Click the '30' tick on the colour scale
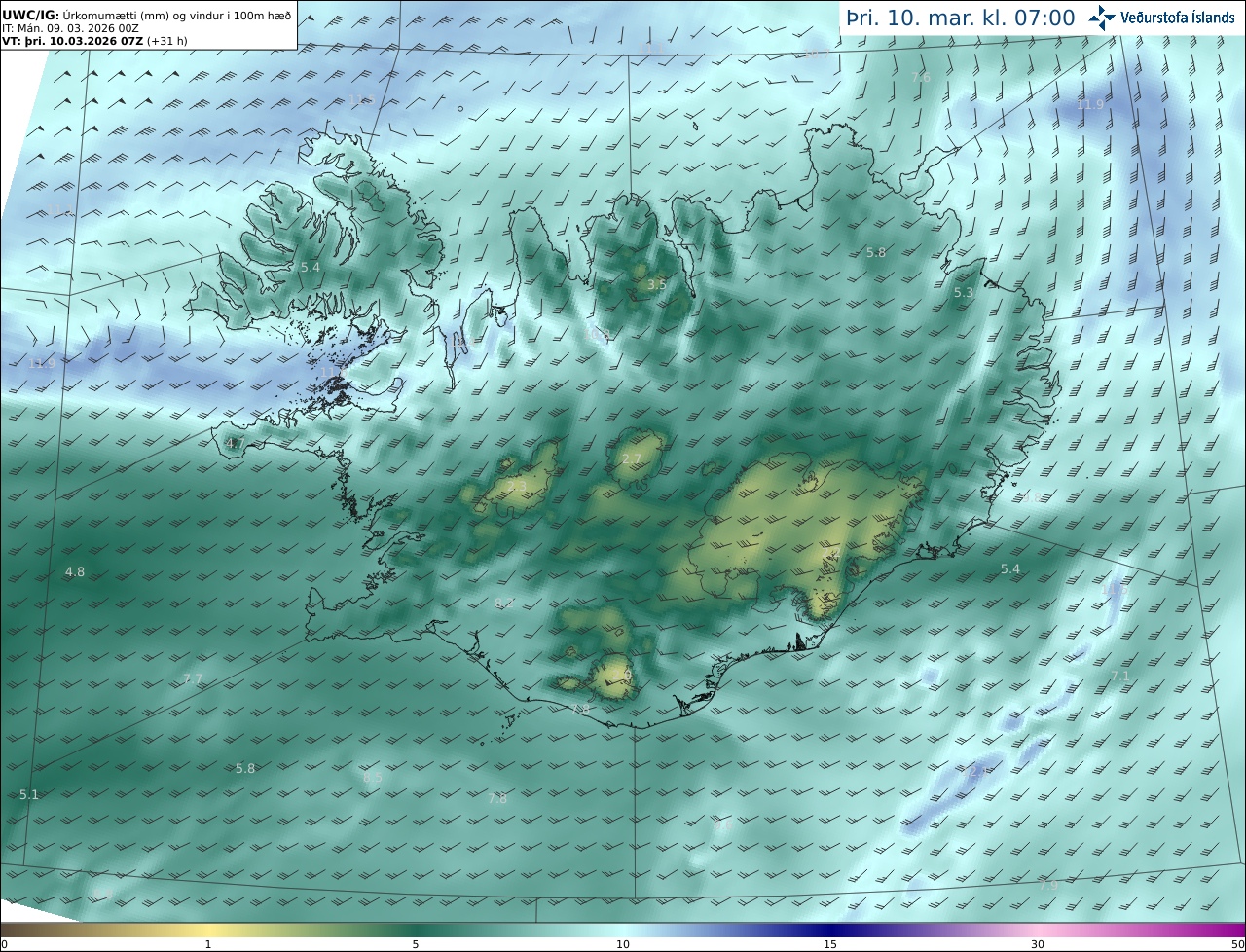Screen dimensions: 1246x952 [x=1038, y=944]
